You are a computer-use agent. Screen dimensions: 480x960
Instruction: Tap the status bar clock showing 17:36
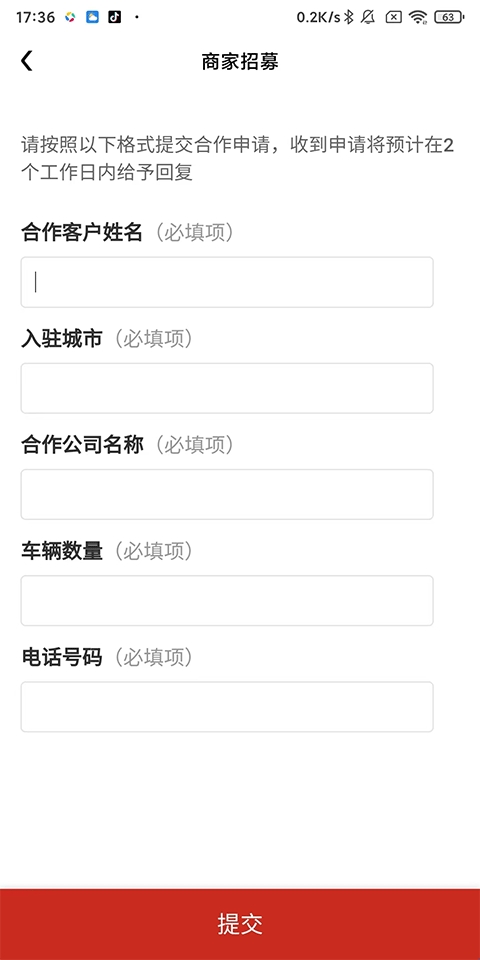click(x=36, y=17)
